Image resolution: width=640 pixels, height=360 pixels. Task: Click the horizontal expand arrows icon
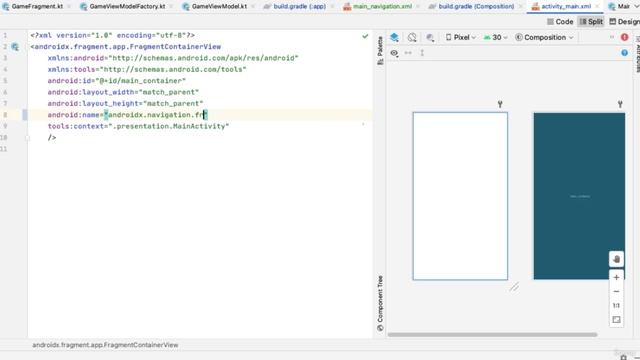pos(408,53)
